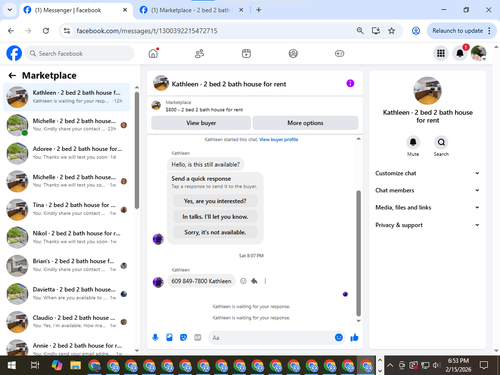This screenshot has width=500, height=375.
Task: Send 'Yes, are you interested?' quick response
Action: pyautogui.click(x=215, y=201)
